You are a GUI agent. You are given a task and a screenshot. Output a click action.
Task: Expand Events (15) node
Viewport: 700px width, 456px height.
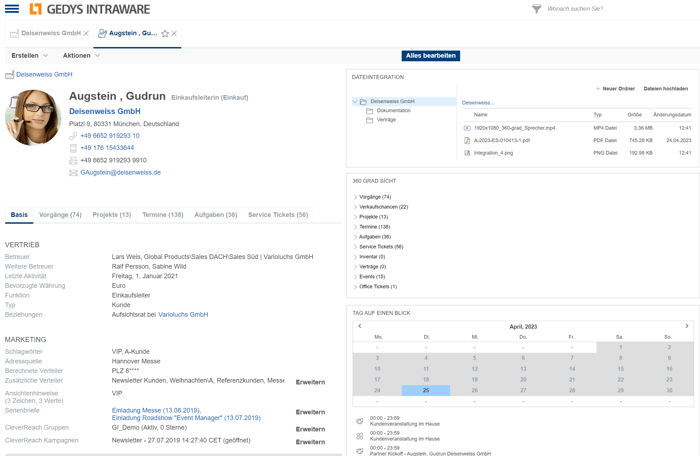coord(355,277)
